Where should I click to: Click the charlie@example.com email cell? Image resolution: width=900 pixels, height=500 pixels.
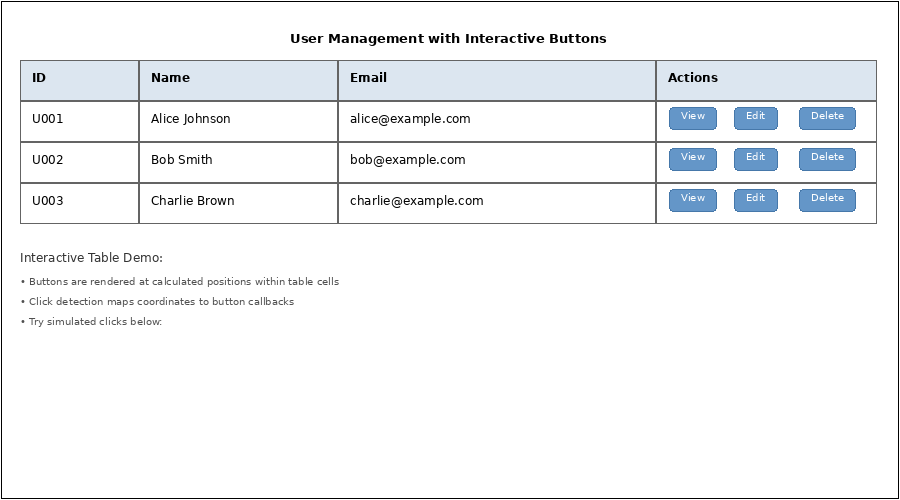(x=496, y=202)
